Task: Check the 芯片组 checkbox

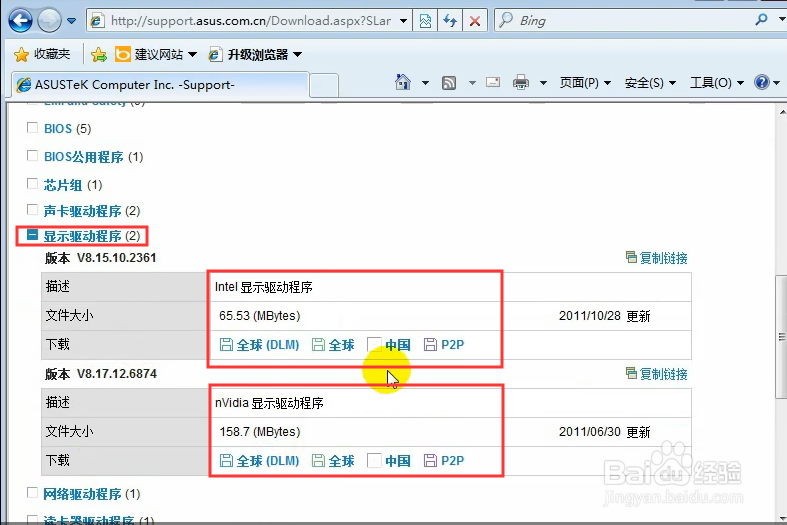Action: (32, 184)
